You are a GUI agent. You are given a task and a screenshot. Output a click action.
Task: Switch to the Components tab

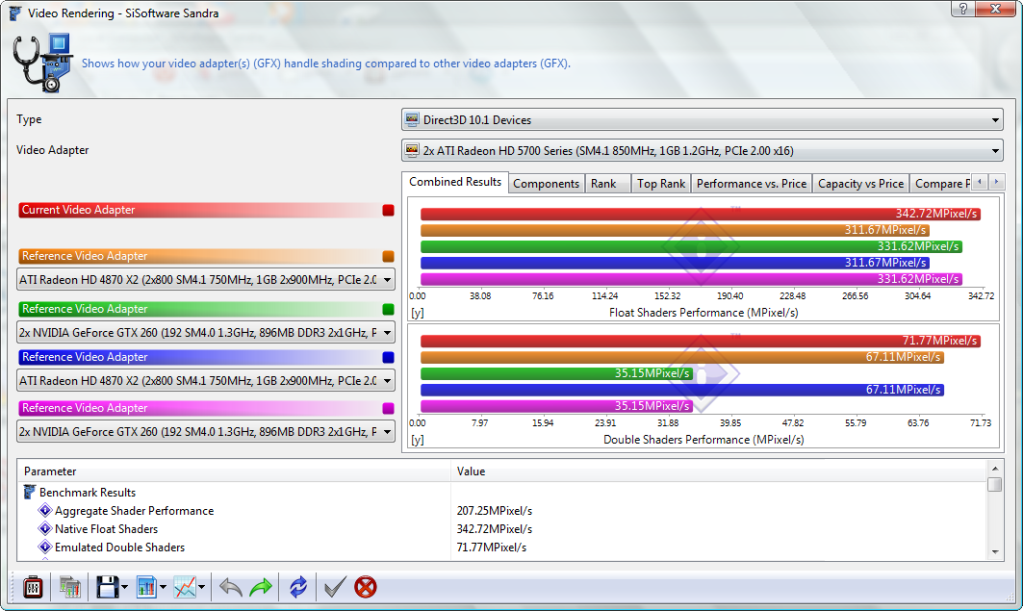pos(546,184)
